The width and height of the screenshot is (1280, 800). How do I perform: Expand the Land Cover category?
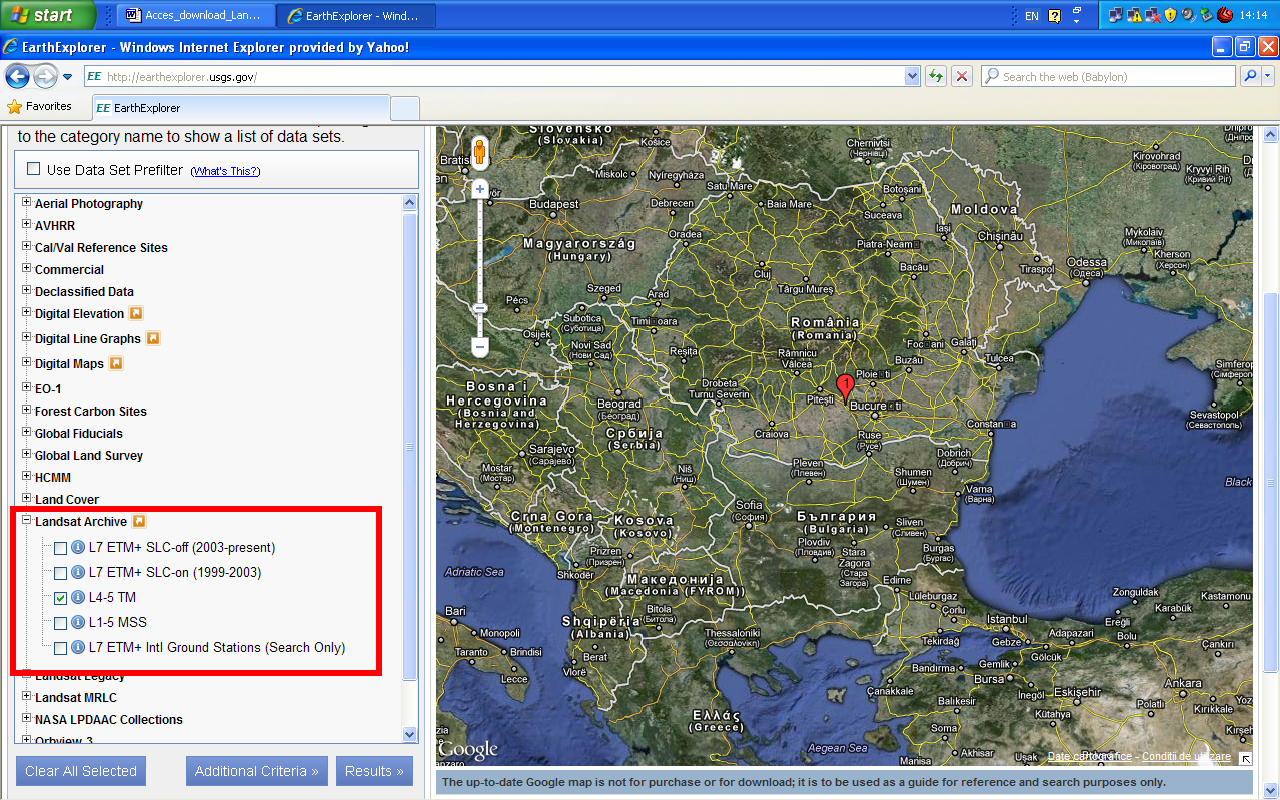[x=27, y=499]
